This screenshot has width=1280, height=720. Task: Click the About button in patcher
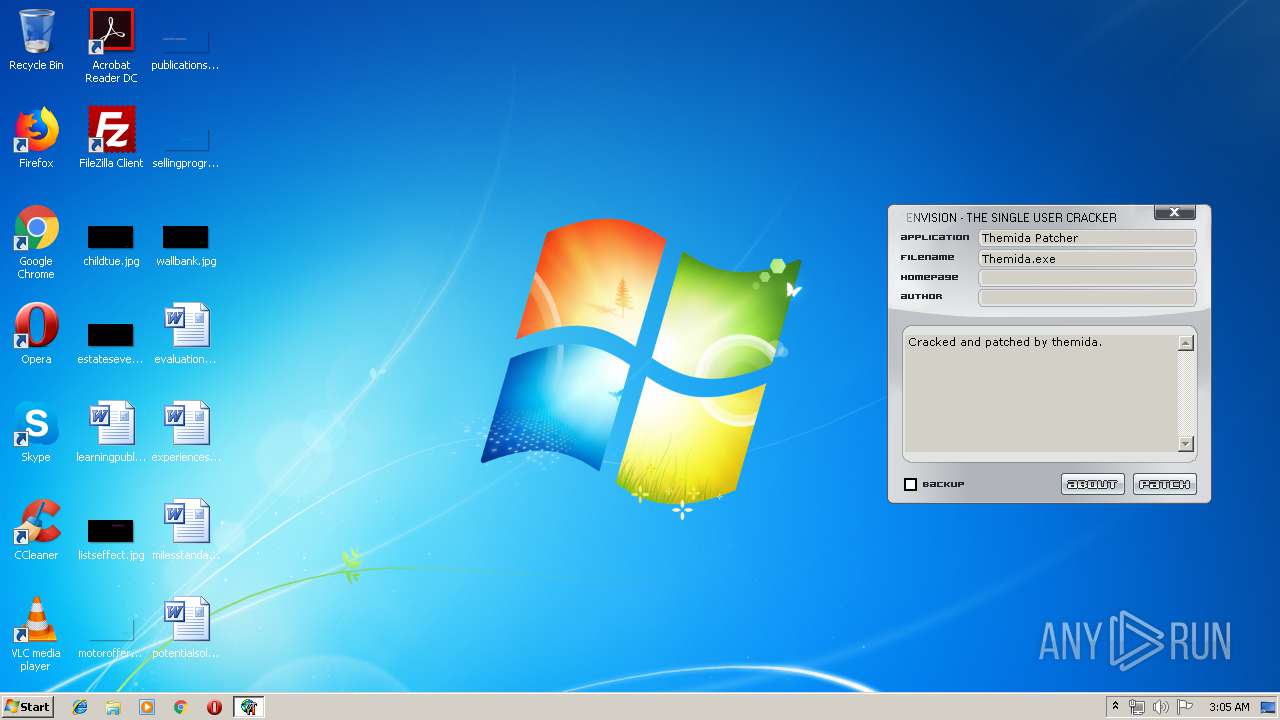pos(1092,484)
